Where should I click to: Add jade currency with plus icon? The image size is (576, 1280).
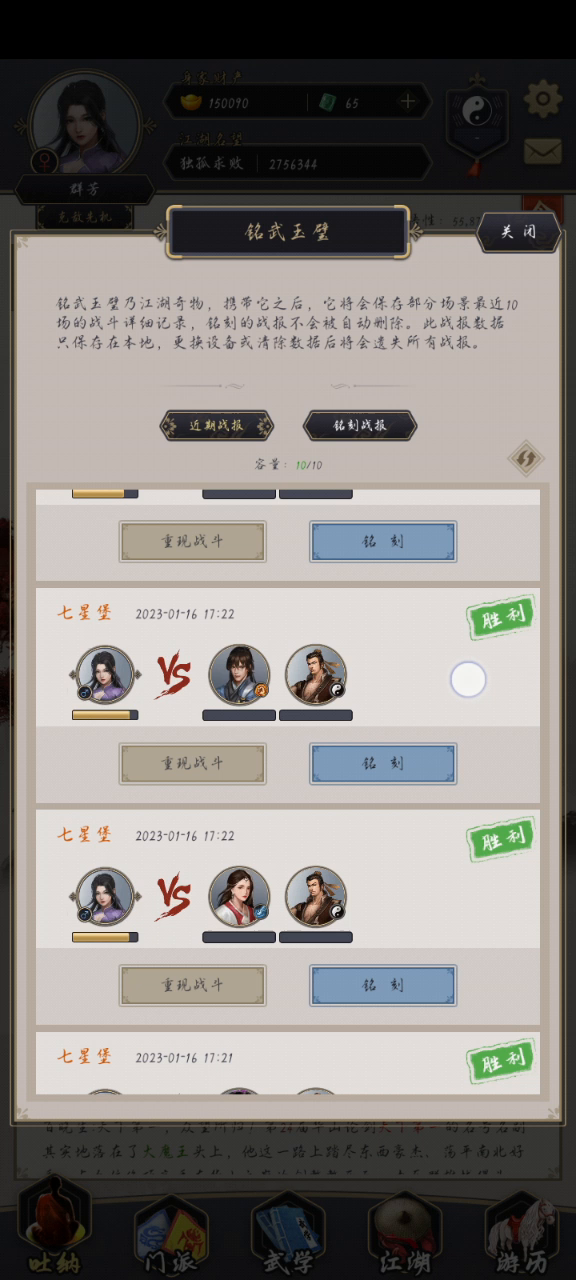coord(408,102)
